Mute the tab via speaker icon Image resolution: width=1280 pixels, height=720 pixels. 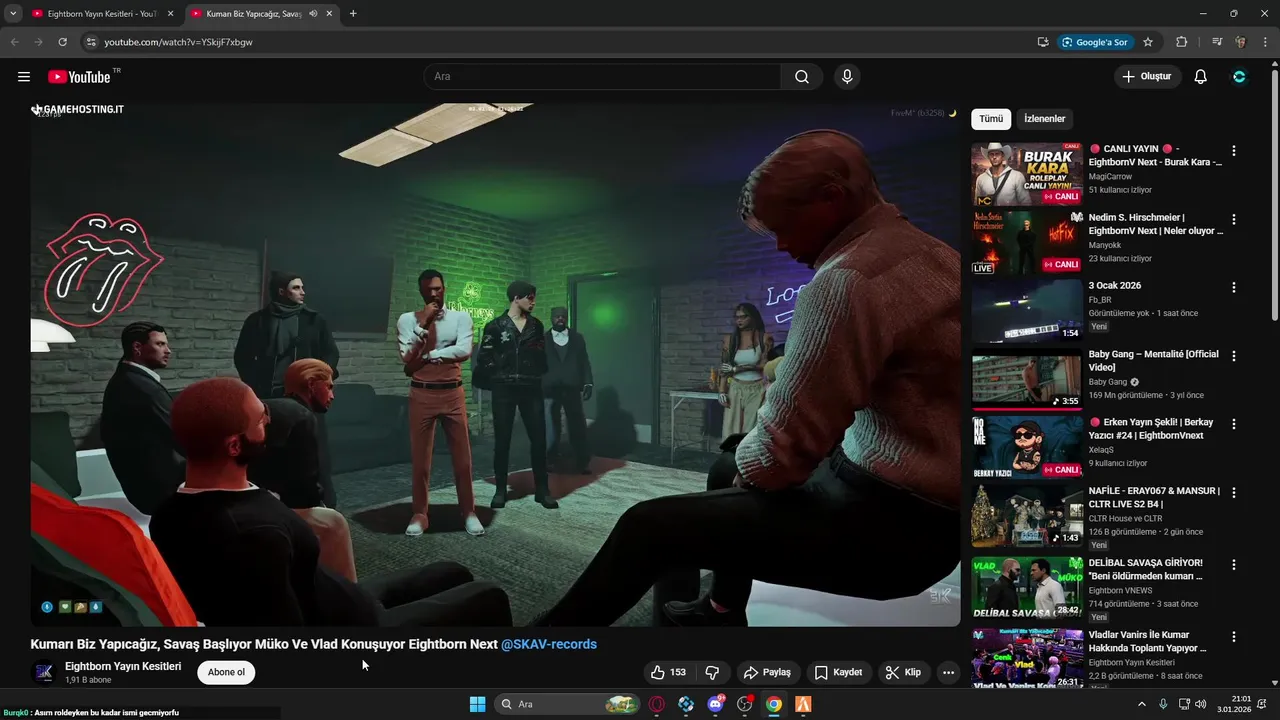coord(313,14)
